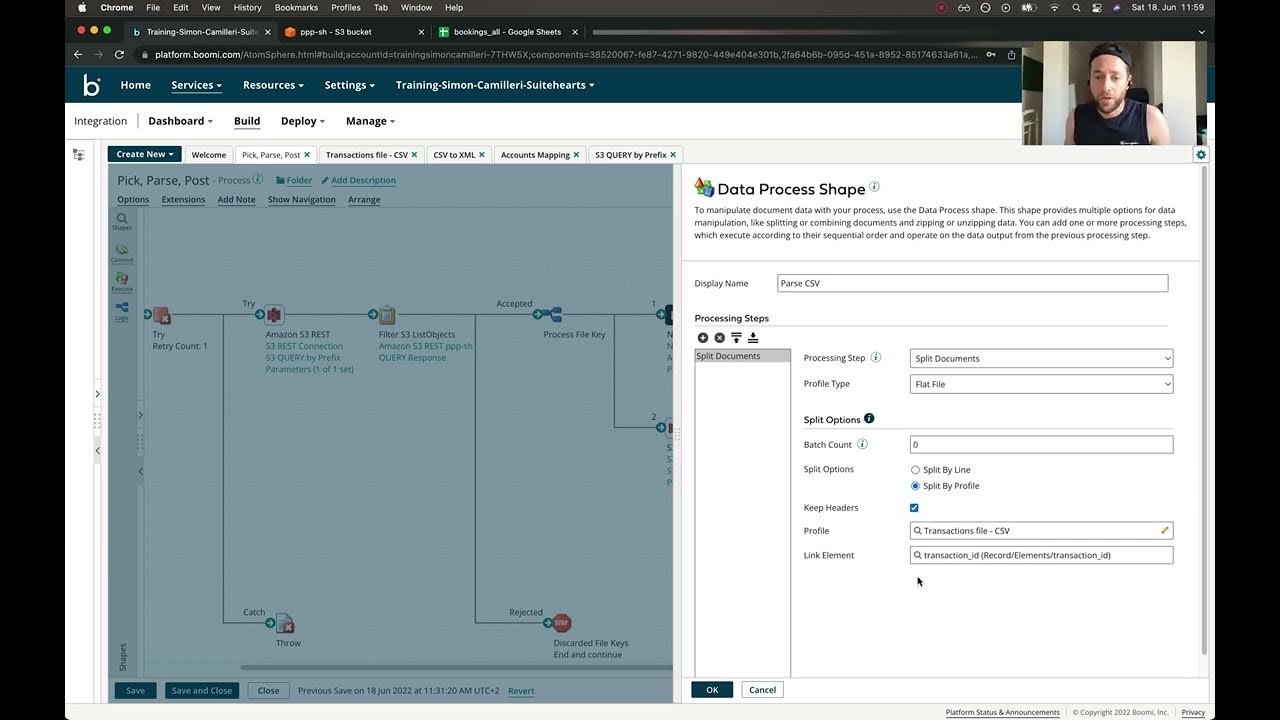
Task: Open the Processing Step info tooltip icon
Action: 876,357
